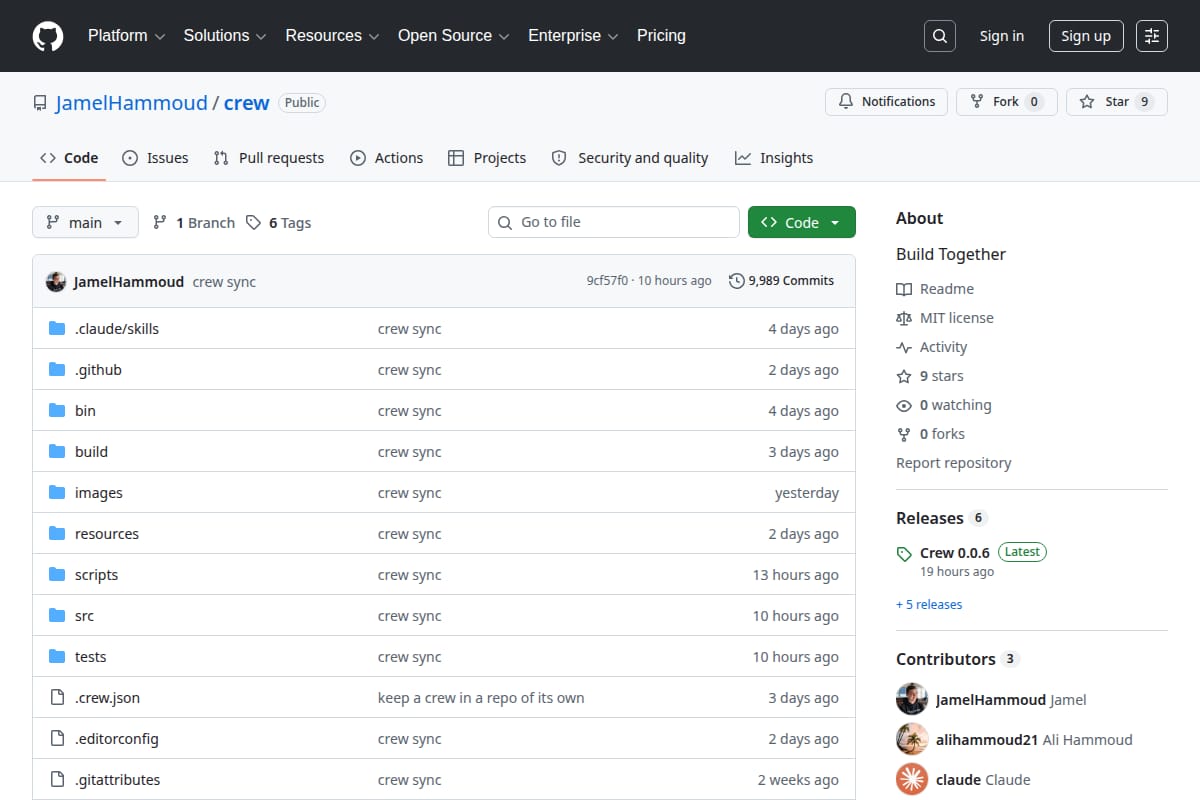Open the resources folder
Viewport: 1200px width, 800px height.
click(x=107, y=534)
